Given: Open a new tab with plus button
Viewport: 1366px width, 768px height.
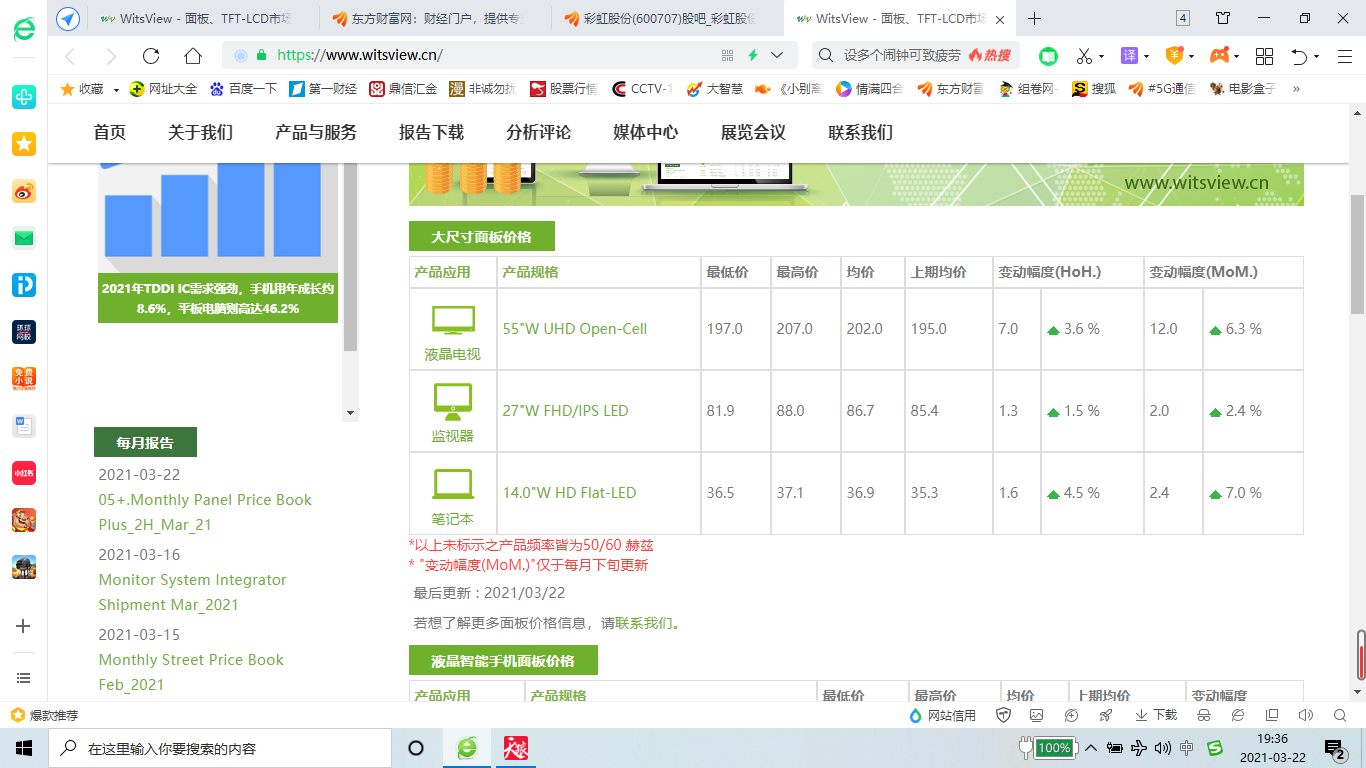Looking at the screenshot, I should click(1035, 19).
